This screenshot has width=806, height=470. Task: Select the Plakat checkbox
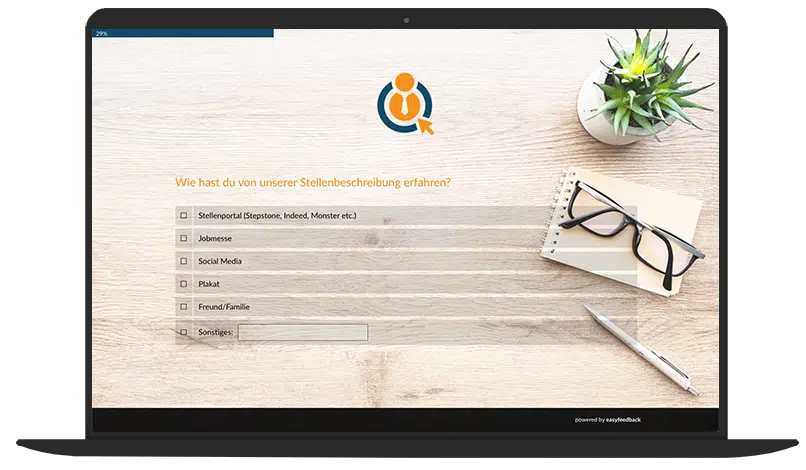click(183, 284)
